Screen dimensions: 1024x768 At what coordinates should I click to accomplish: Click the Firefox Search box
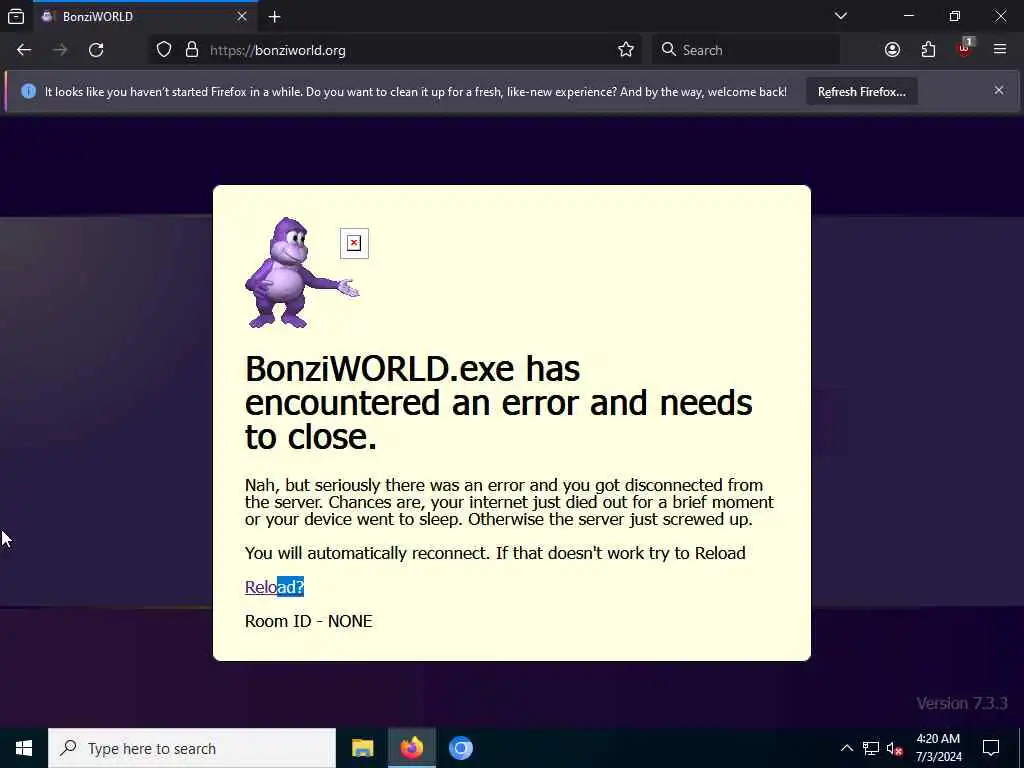coord(745,50)
